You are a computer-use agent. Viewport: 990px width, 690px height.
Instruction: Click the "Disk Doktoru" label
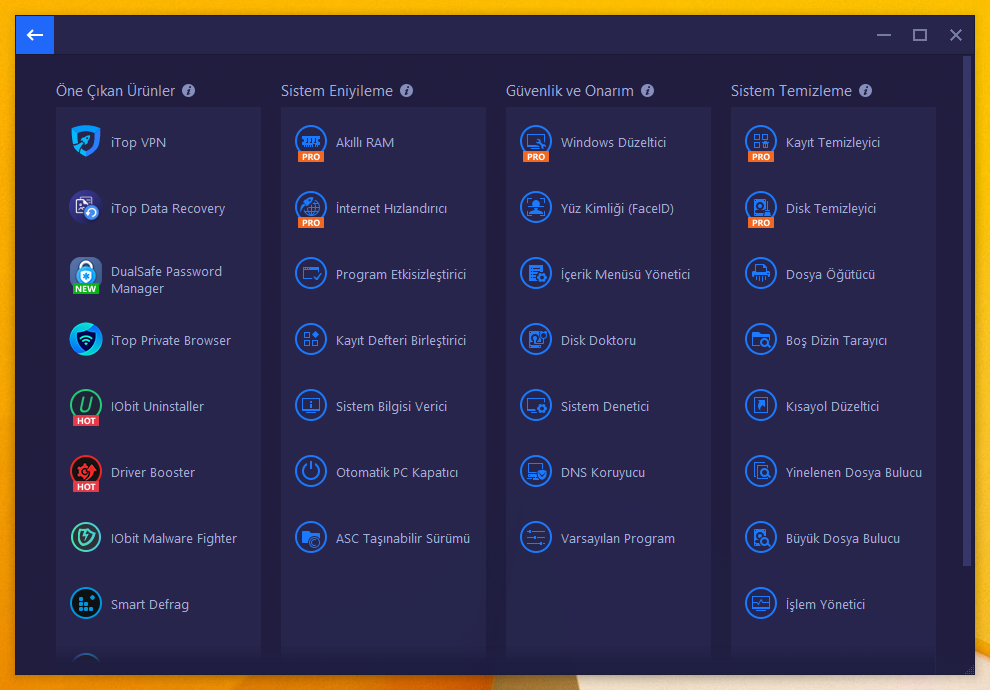pos(598,340)
